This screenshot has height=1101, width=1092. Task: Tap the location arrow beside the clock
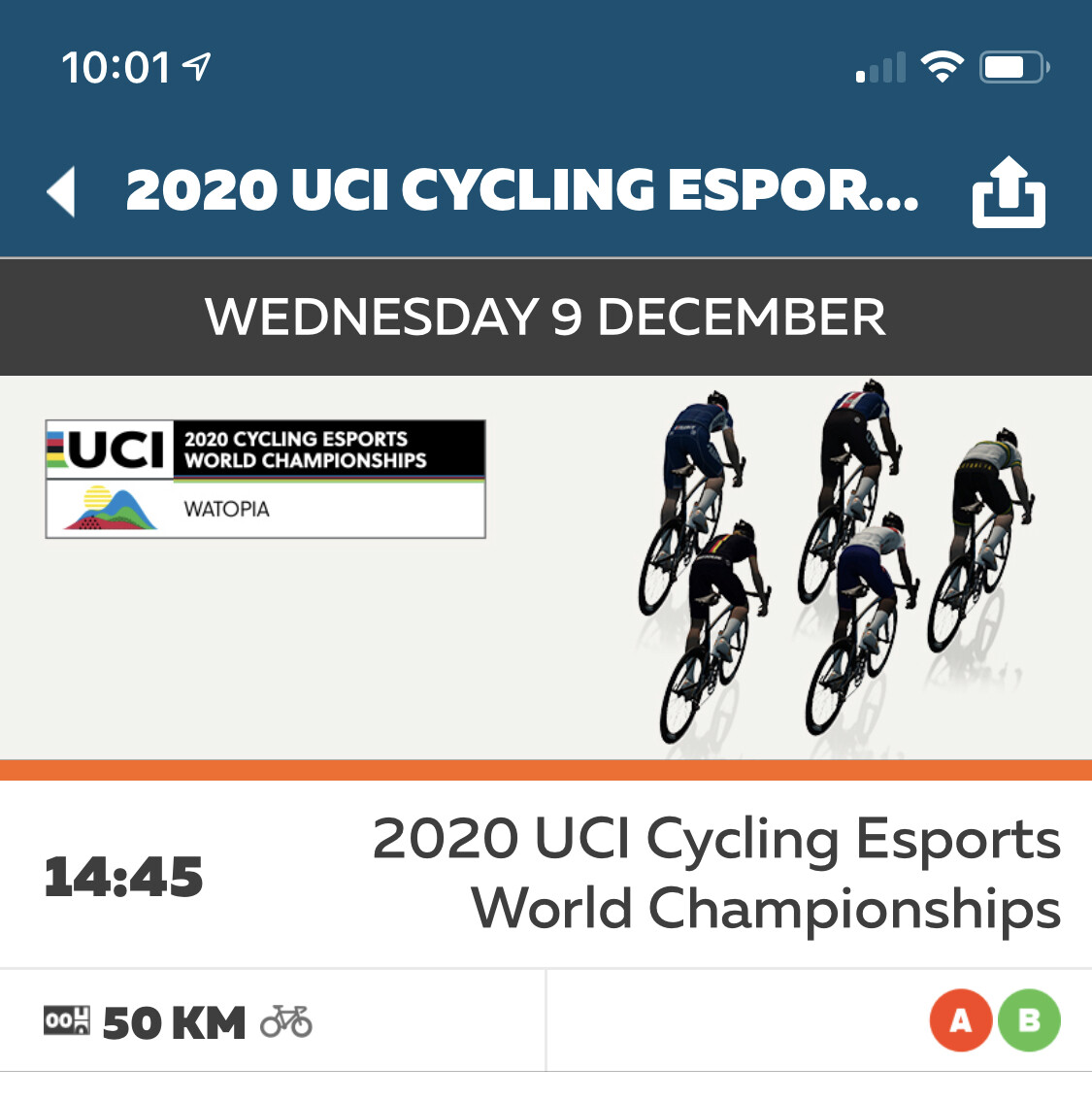click(197, 67)
